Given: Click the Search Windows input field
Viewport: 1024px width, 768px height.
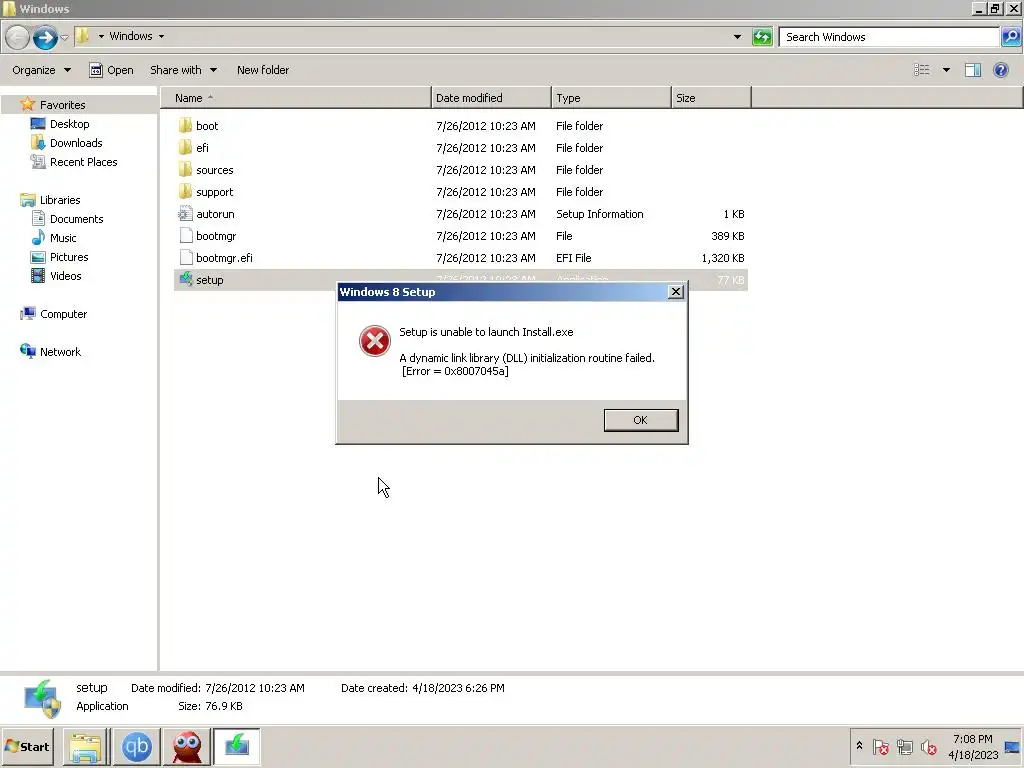Looking at the screenshot, I should click(x=889, y=37).
